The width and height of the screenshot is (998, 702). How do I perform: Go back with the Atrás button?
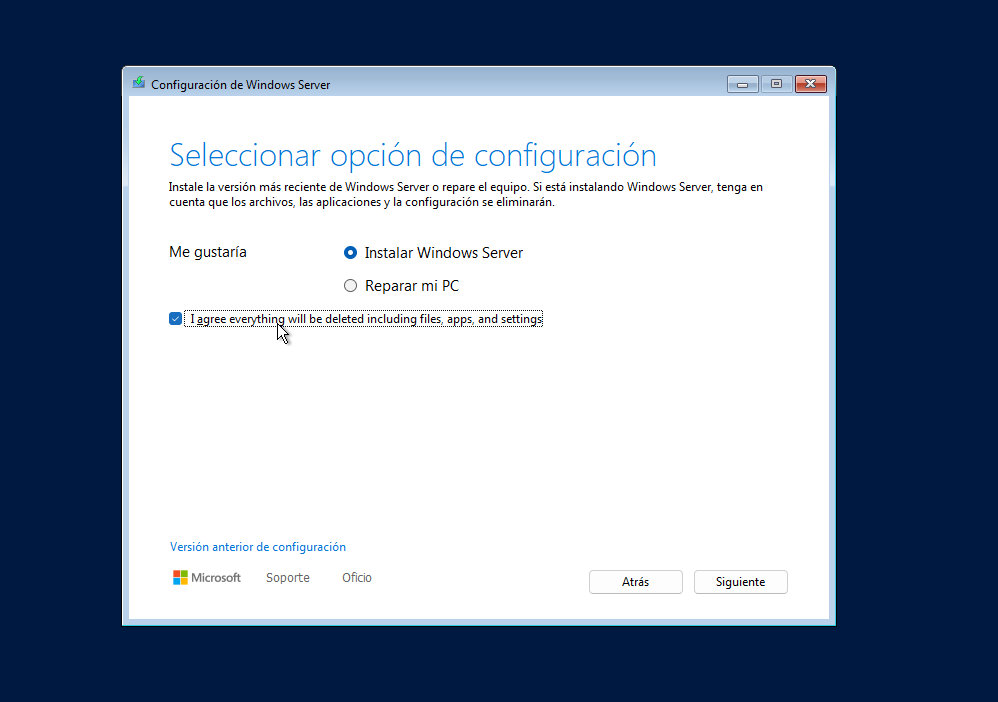pos(635,582)
